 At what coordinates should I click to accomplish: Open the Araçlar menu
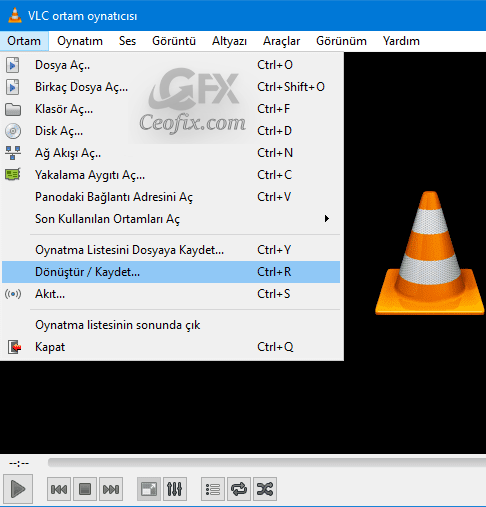pyautogui.click(x=281, y=41)
